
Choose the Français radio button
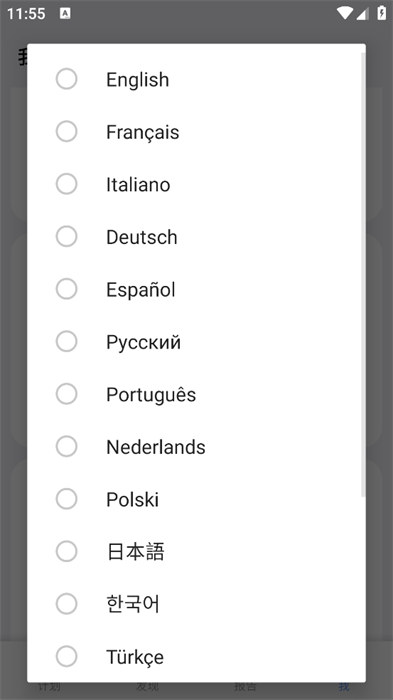(67, 132)
